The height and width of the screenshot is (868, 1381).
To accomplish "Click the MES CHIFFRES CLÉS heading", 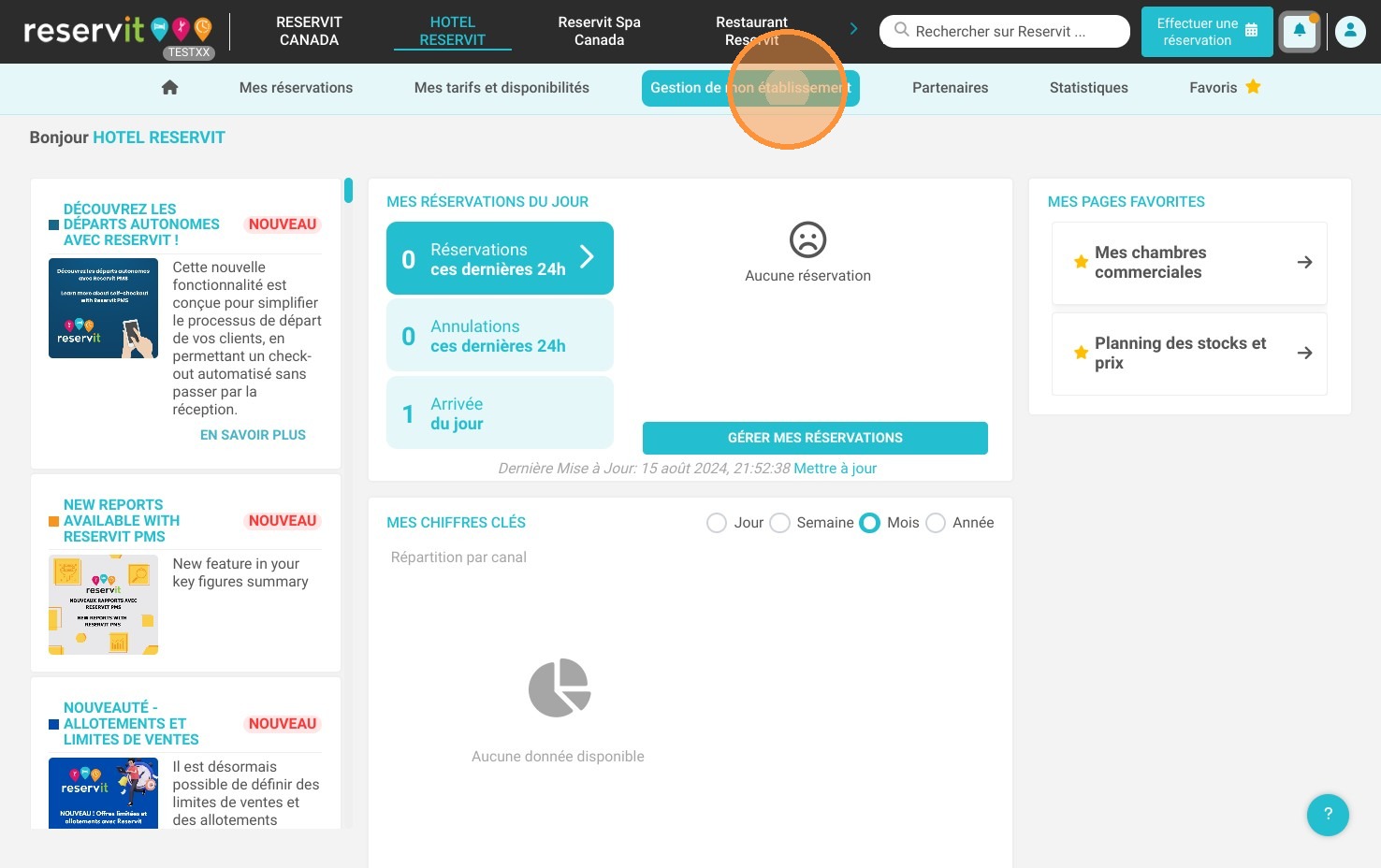I will click(456, 523).
